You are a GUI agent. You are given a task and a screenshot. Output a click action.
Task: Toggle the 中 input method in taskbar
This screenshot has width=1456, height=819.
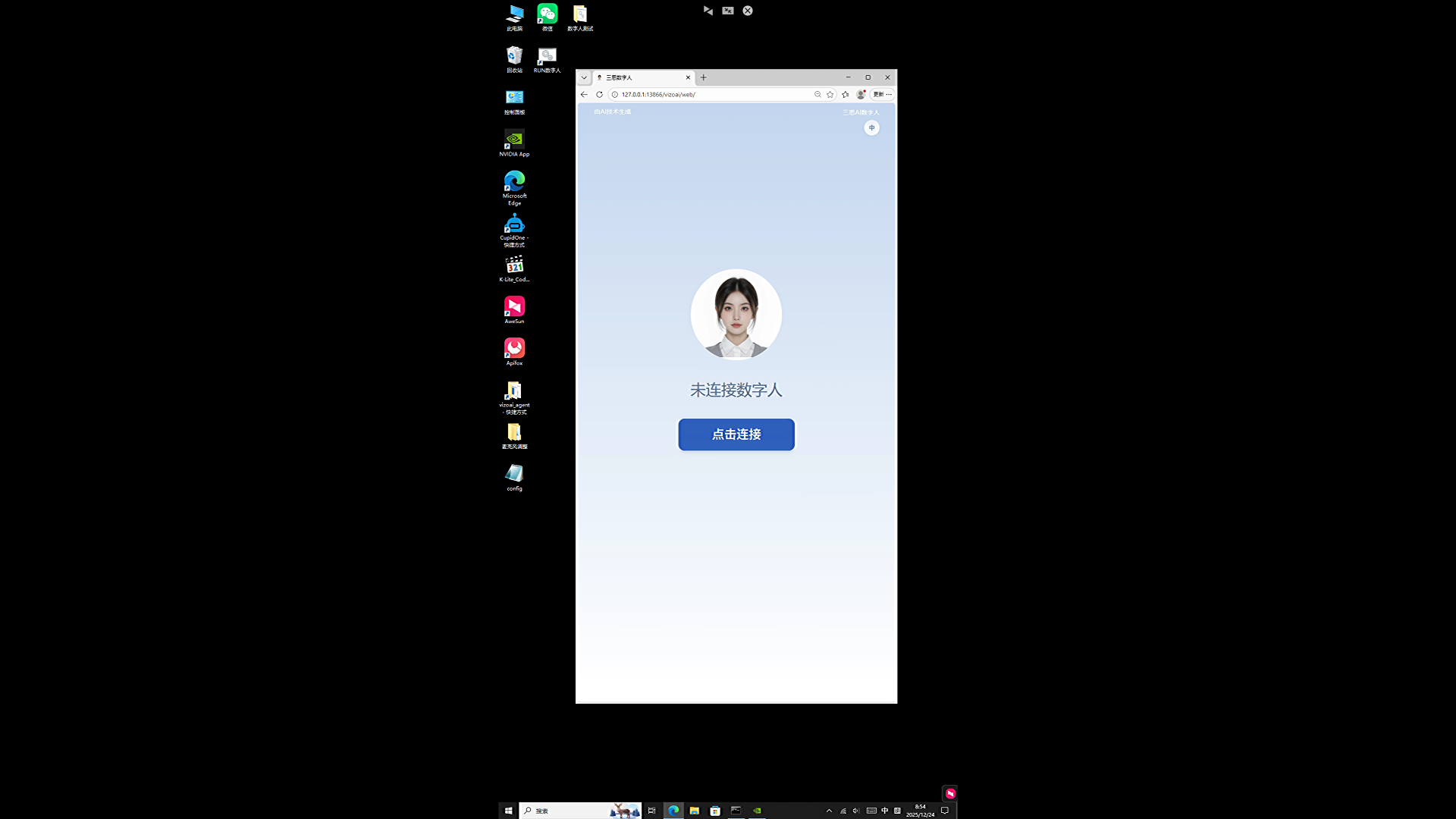884,811
